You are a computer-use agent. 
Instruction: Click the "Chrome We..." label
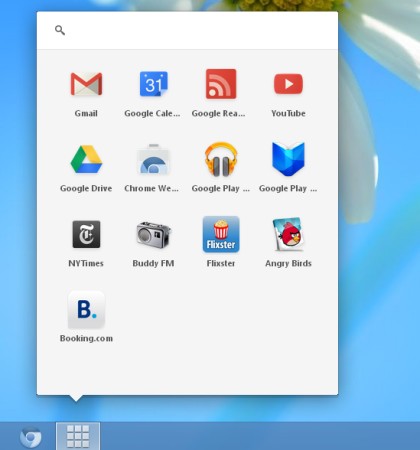click(x=152, y=188)
